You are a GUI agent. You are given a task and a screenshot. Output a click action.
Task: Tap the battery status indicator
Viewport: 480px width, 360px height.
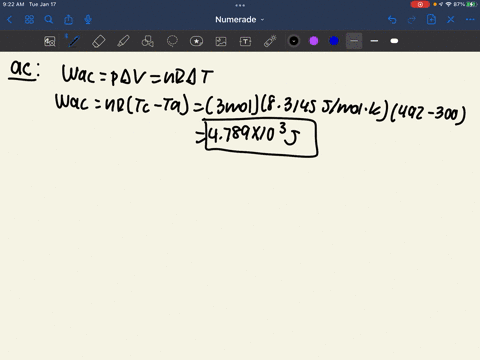[x=471, y=4]
